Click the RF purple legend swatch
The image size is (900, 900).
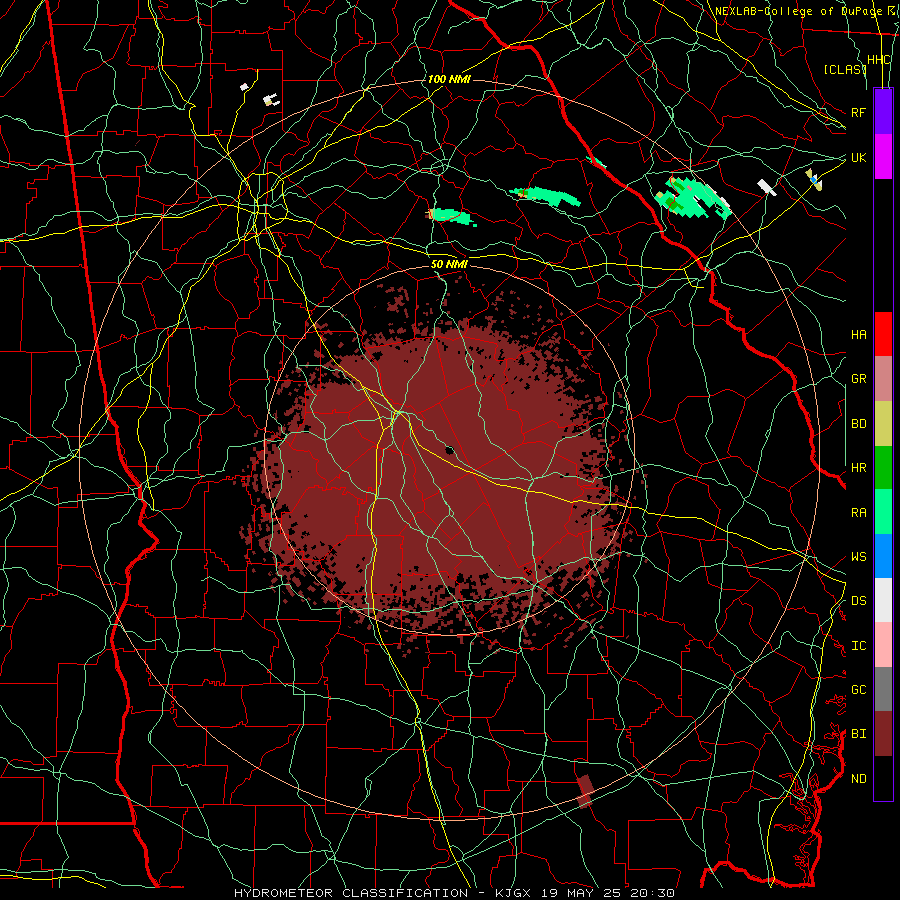pyautogui.click(x=883, y=111)
